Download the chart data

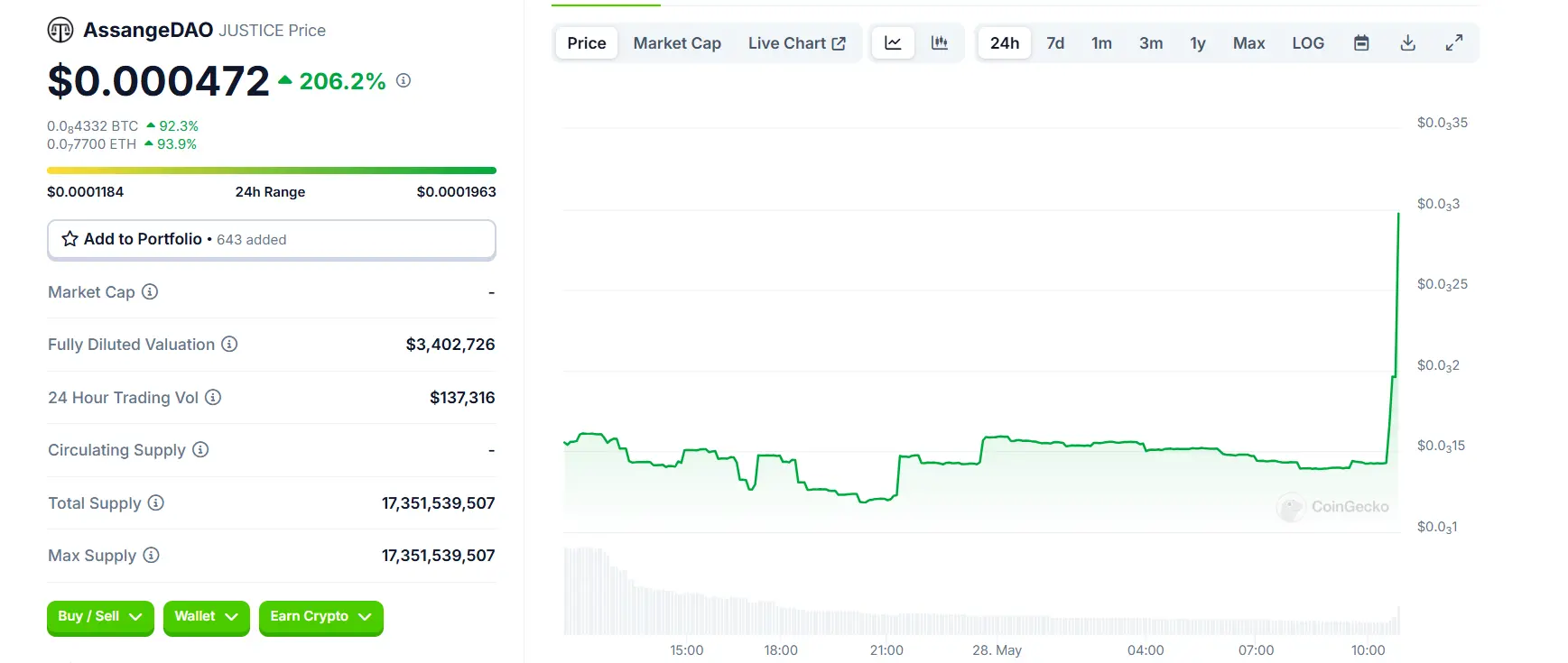point(1407,43)
